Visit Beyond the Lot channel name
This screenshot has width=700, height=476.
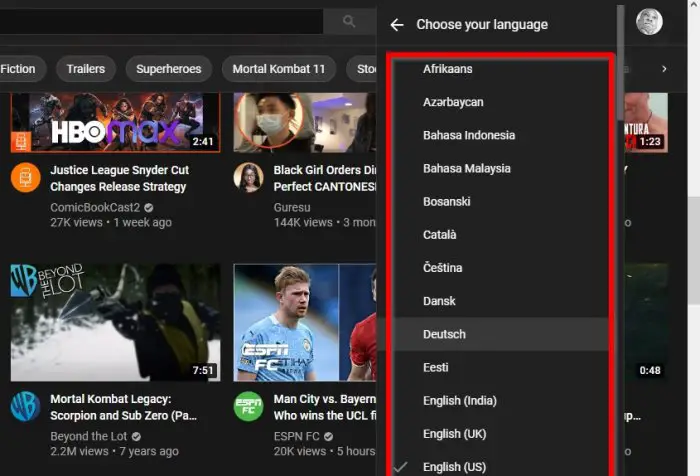click(x=88, y=436)
